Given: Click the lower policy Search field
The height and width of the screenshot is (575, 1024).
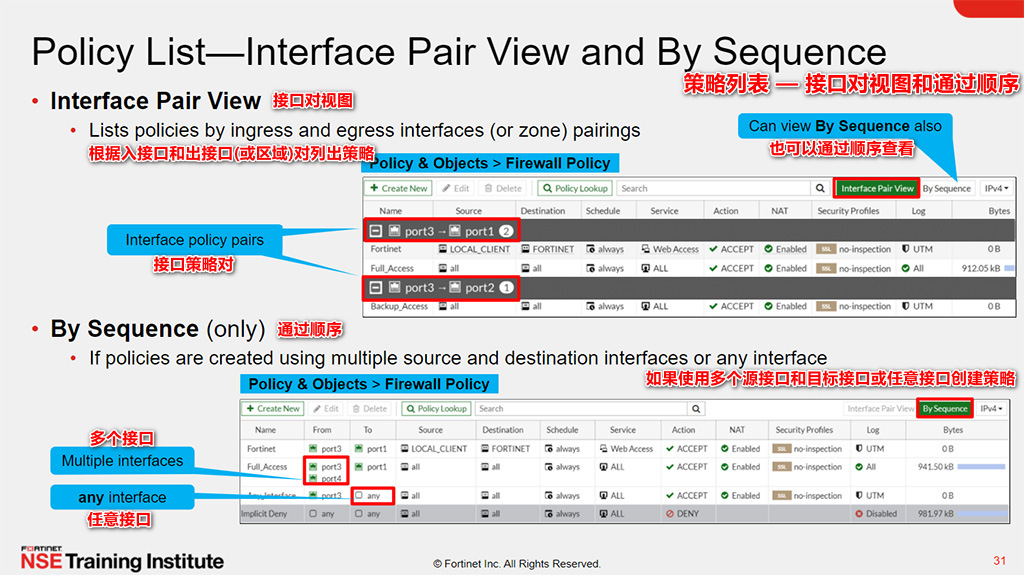Looking at the screenshot, I should [x=581, y=408].
